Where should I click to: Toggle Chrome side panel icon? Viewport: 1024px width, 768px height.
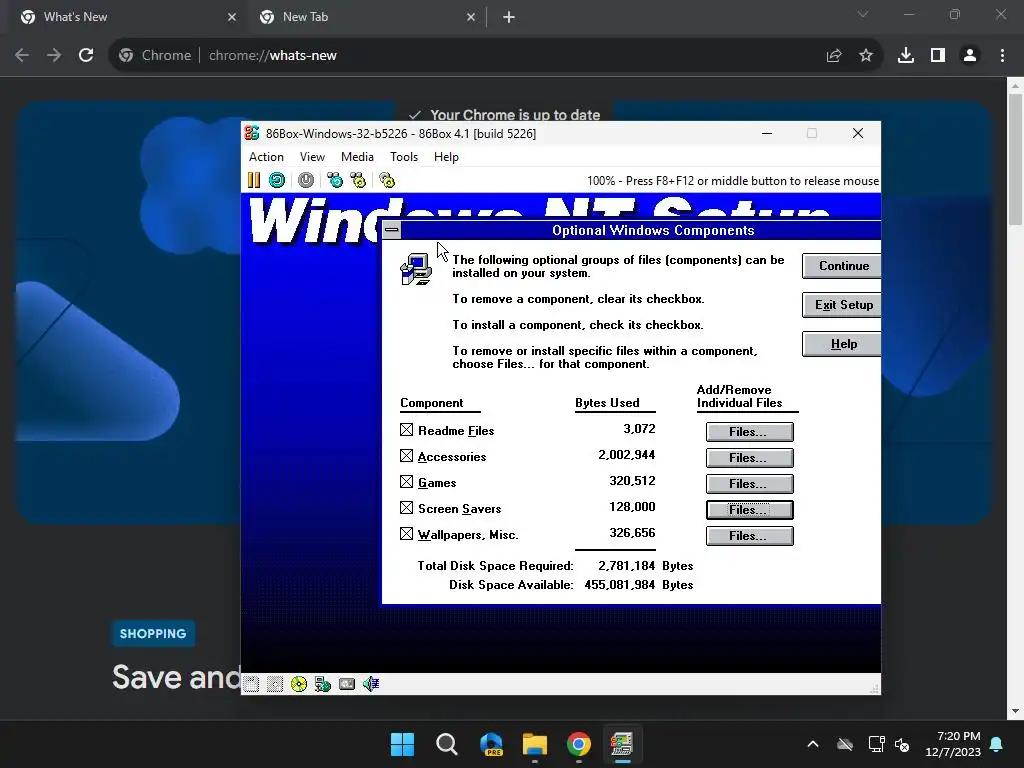[938, 56]
